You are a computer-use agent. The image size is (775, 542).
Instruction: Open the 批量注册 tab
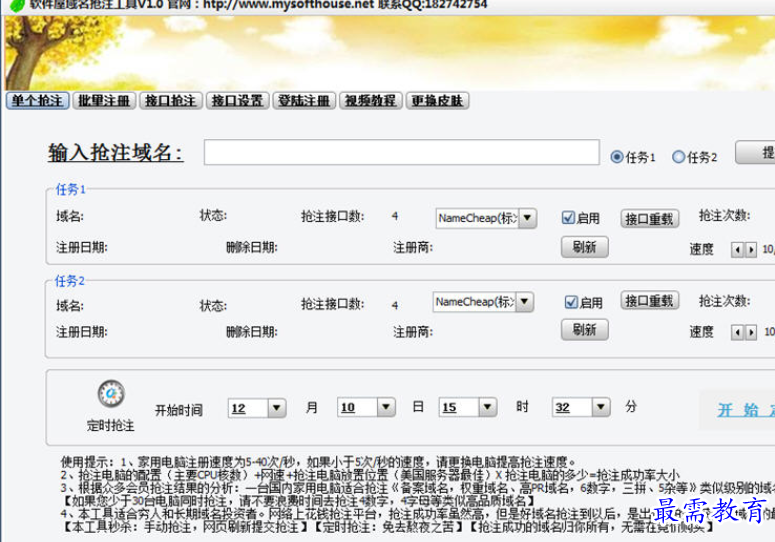tap(104, 101)
